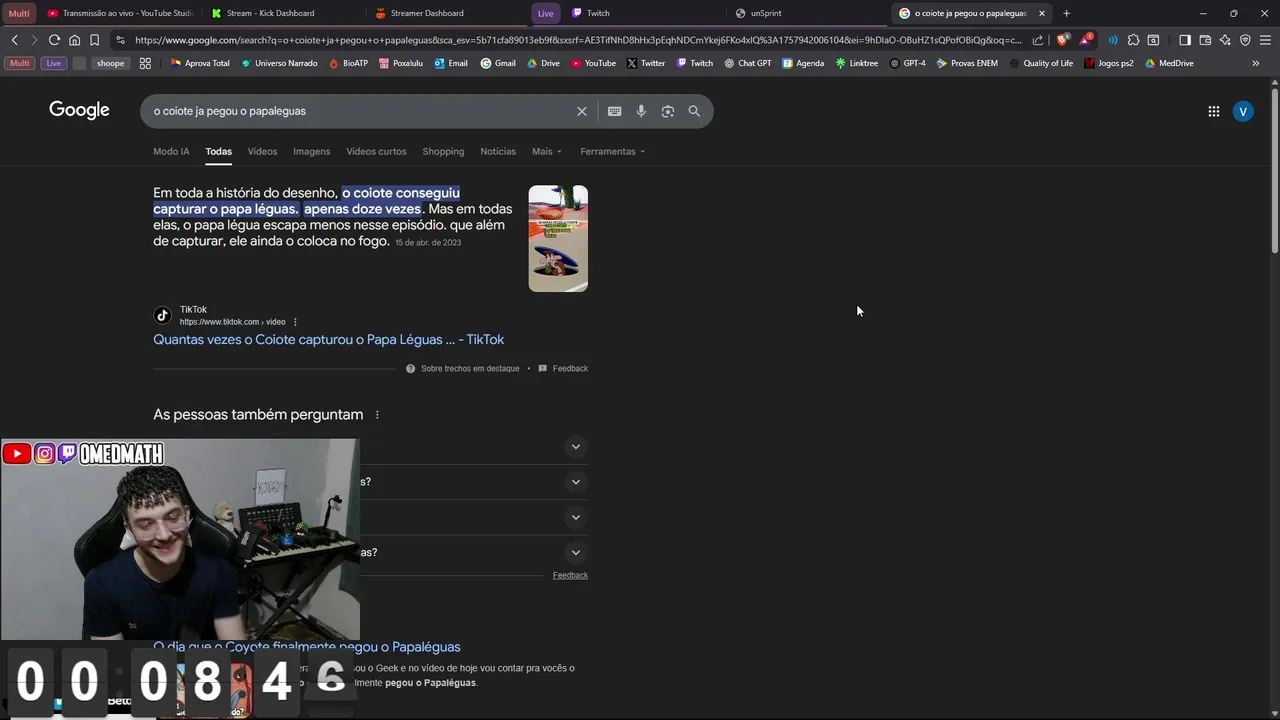Open the extensions puzzle icon
1280x720 pixels.
(x=1133, y=40)
